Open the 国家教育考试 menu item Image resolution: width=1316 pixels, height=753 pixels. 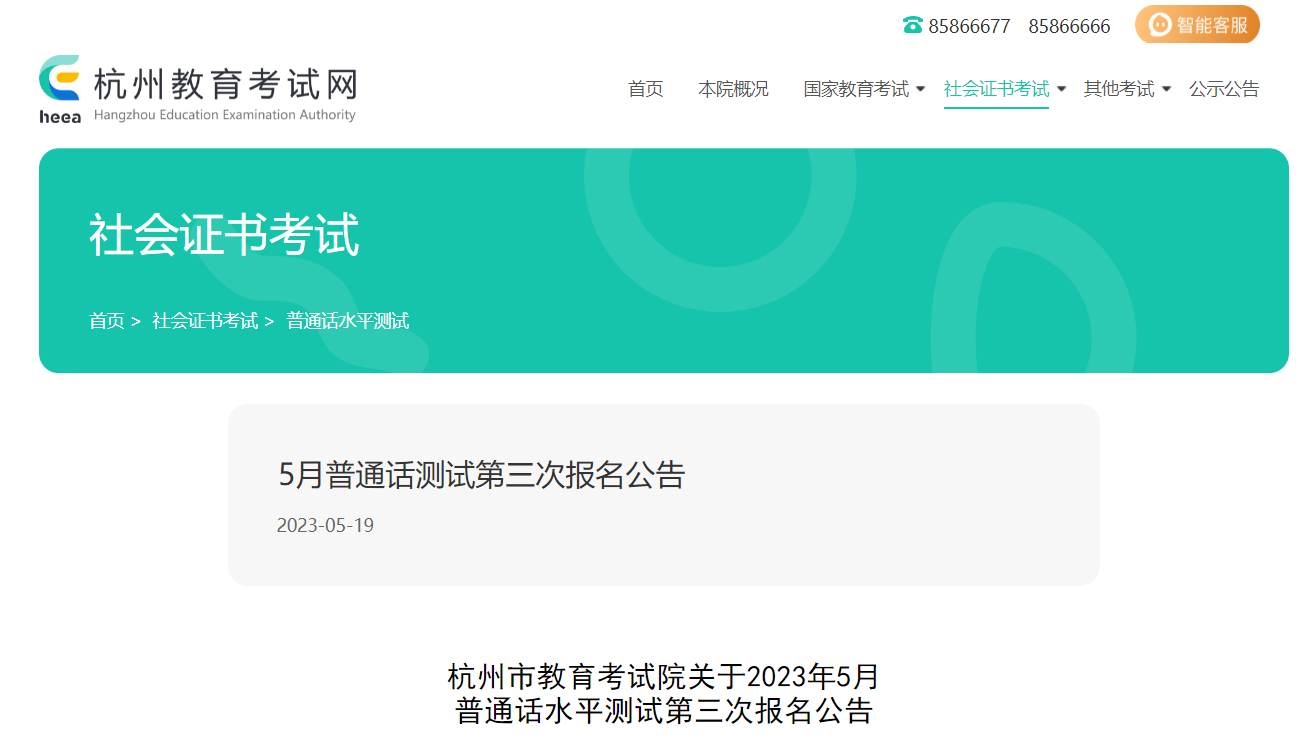856,89
